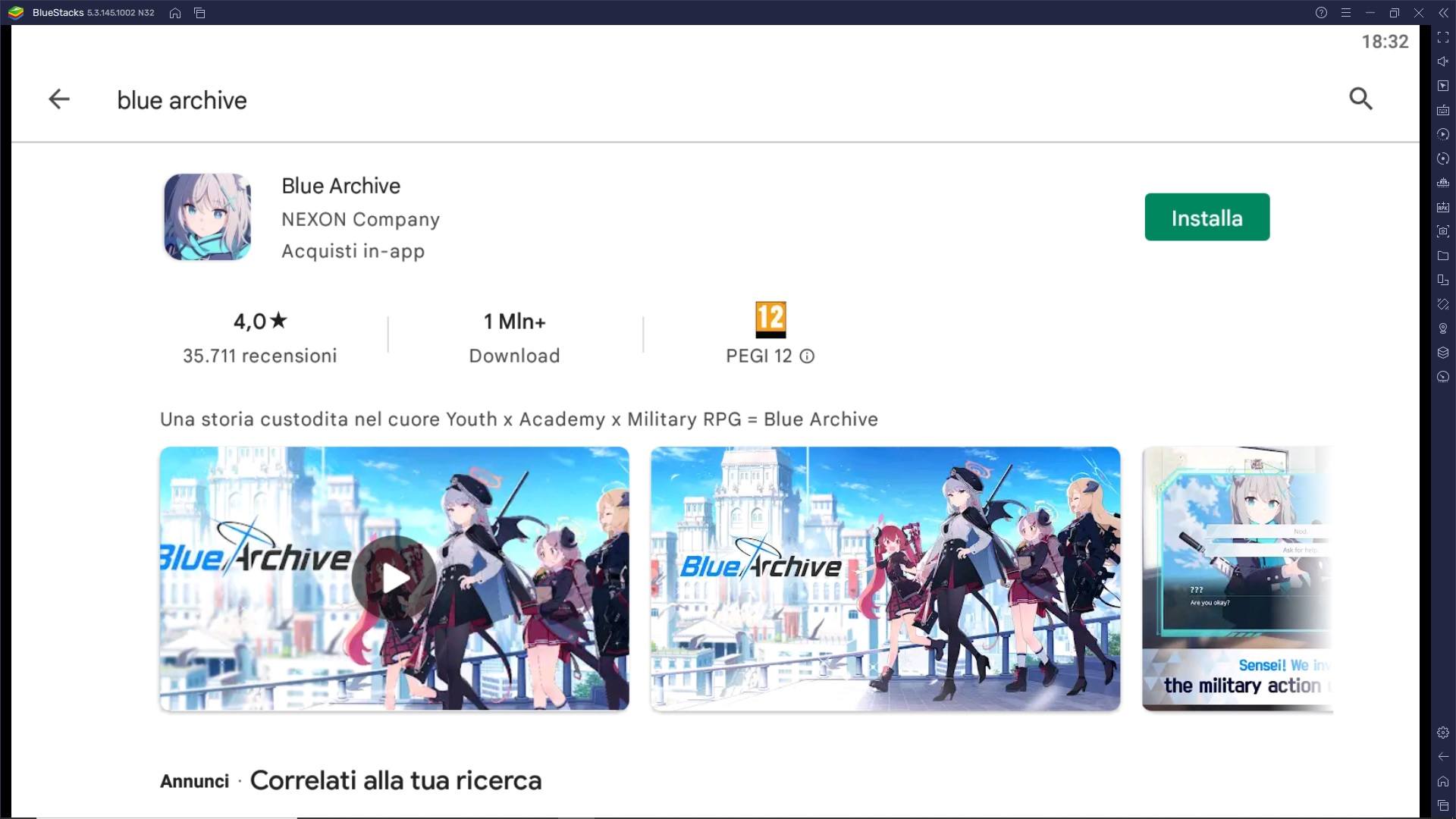Click the stacked layers eco icon
The width and height of the screenshot is (1456, 819).
point(1443,353)
